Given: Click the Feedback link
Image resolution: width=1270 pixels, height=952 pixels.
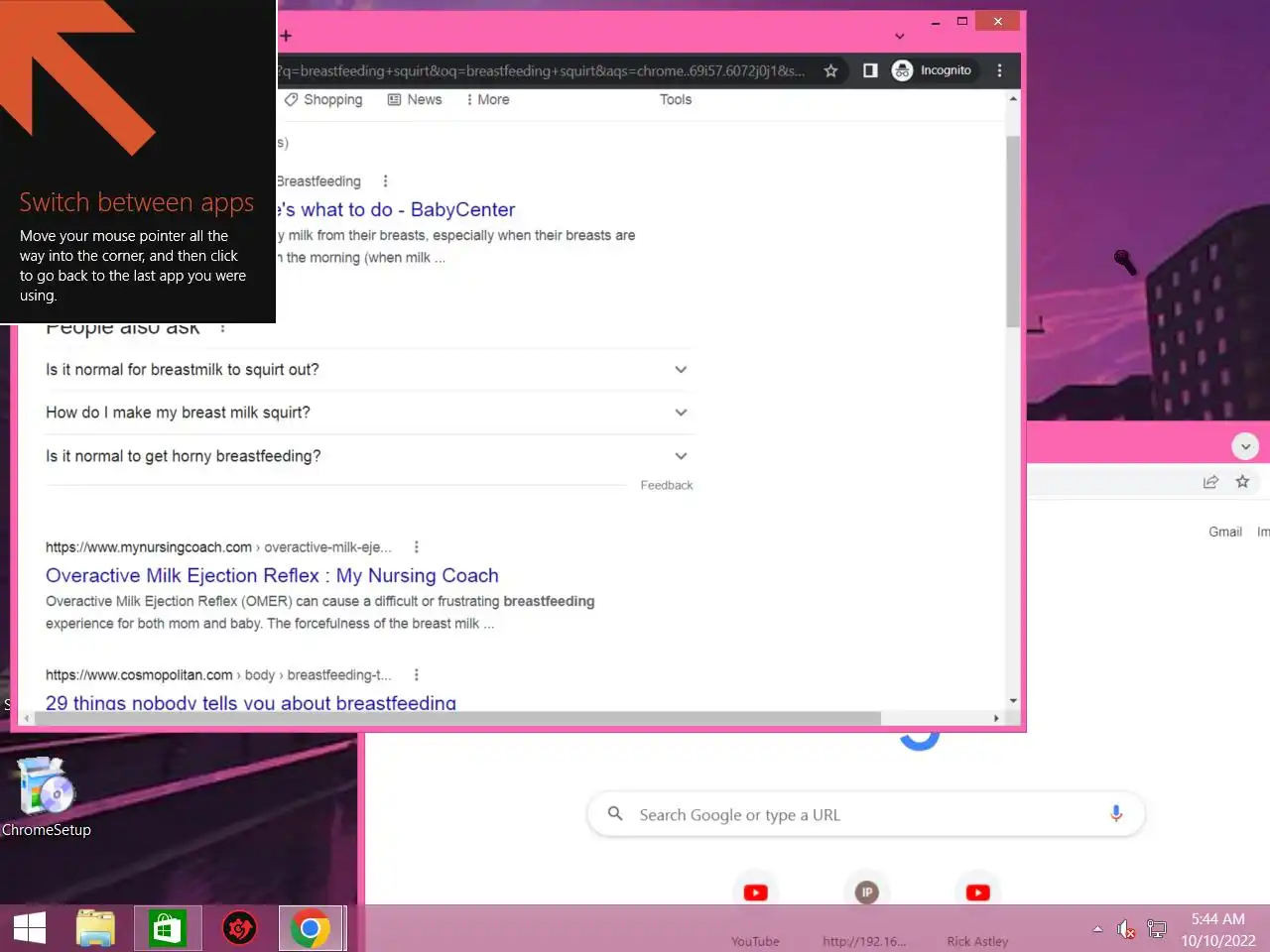Looking at the screenshot, I should pyautogui.click(x=667, y=485).
